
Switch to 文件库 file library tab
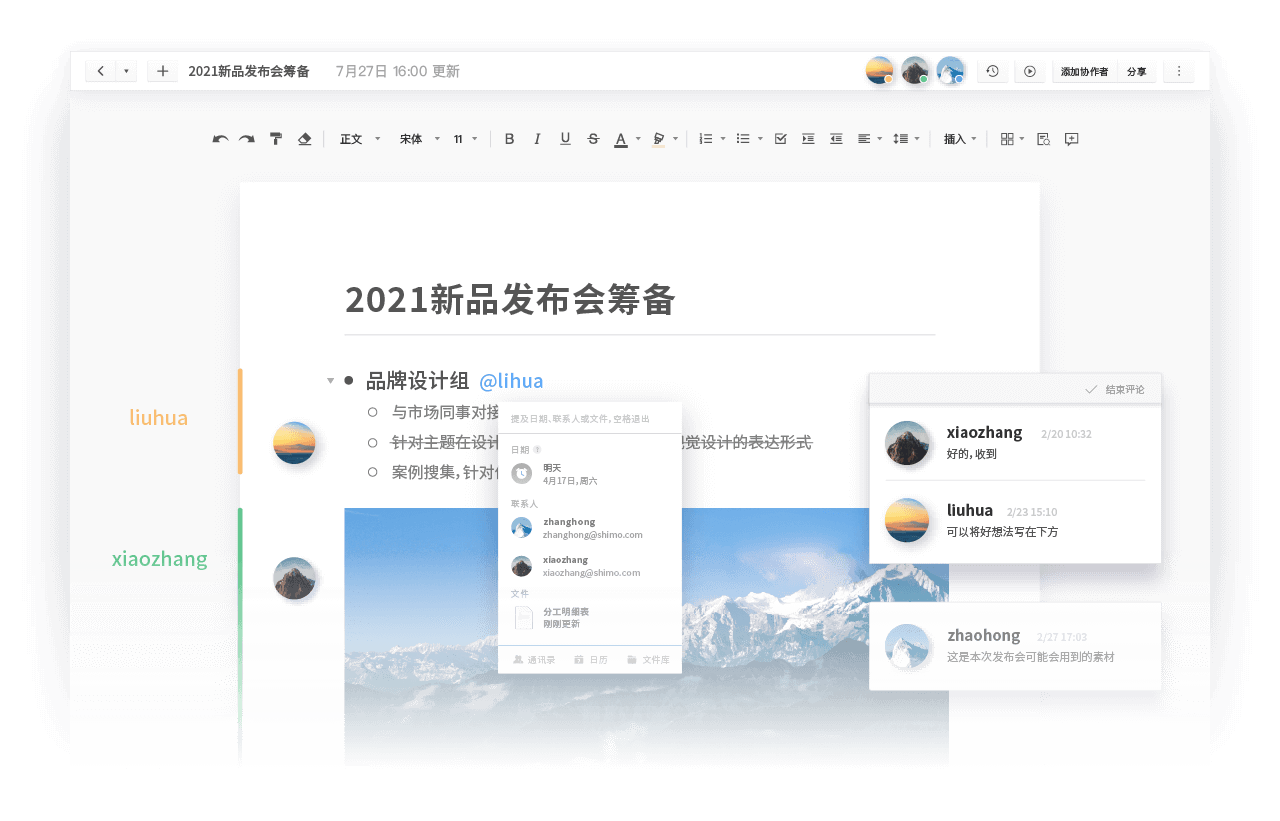point(648,660)
